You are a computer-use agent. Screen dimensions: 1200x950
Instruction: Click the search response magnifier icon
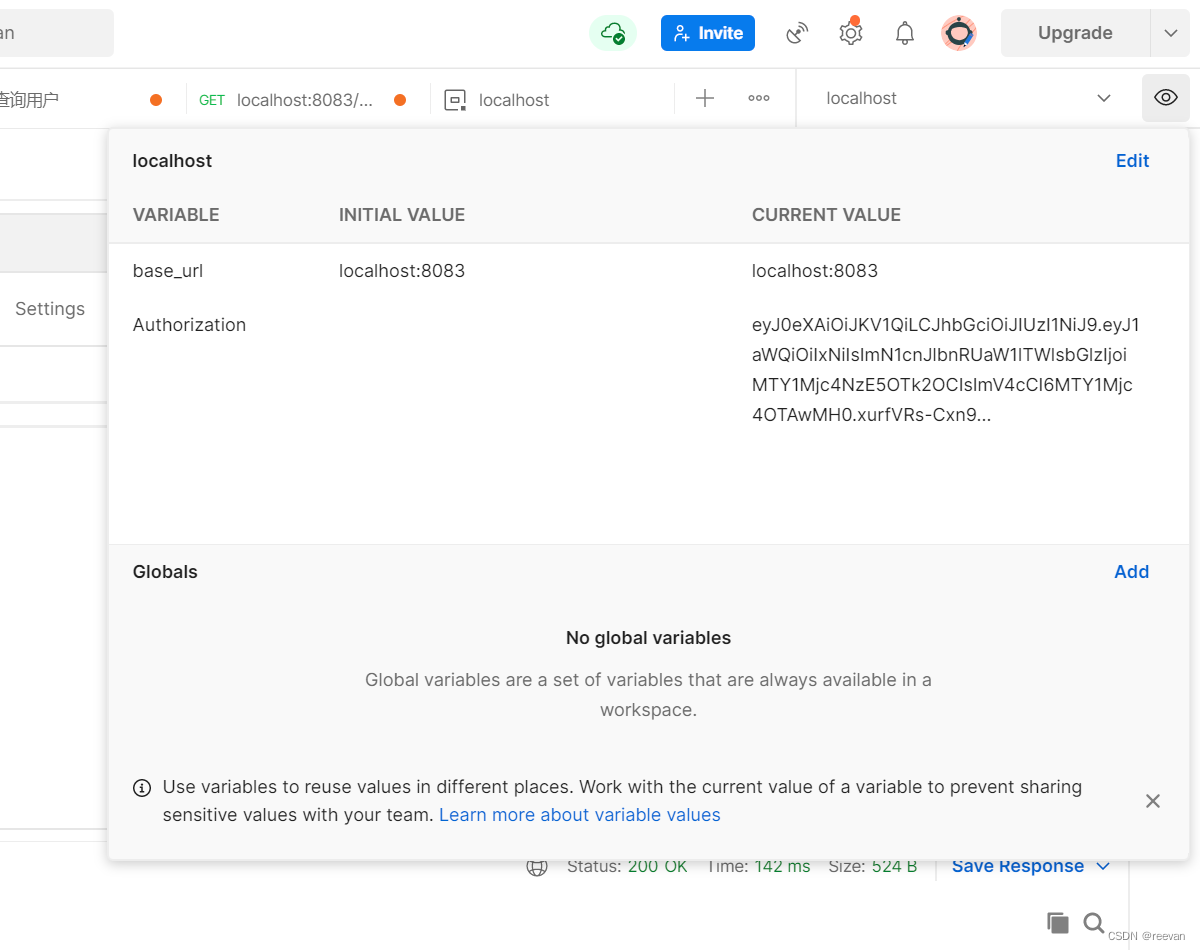1094,922
